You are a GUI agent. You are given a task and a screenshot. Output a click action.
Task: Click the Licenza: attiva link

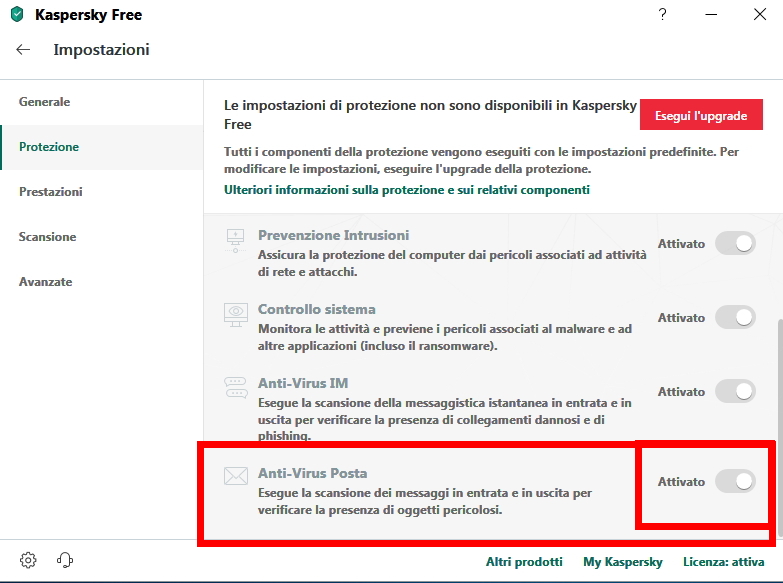coord(724,562)
